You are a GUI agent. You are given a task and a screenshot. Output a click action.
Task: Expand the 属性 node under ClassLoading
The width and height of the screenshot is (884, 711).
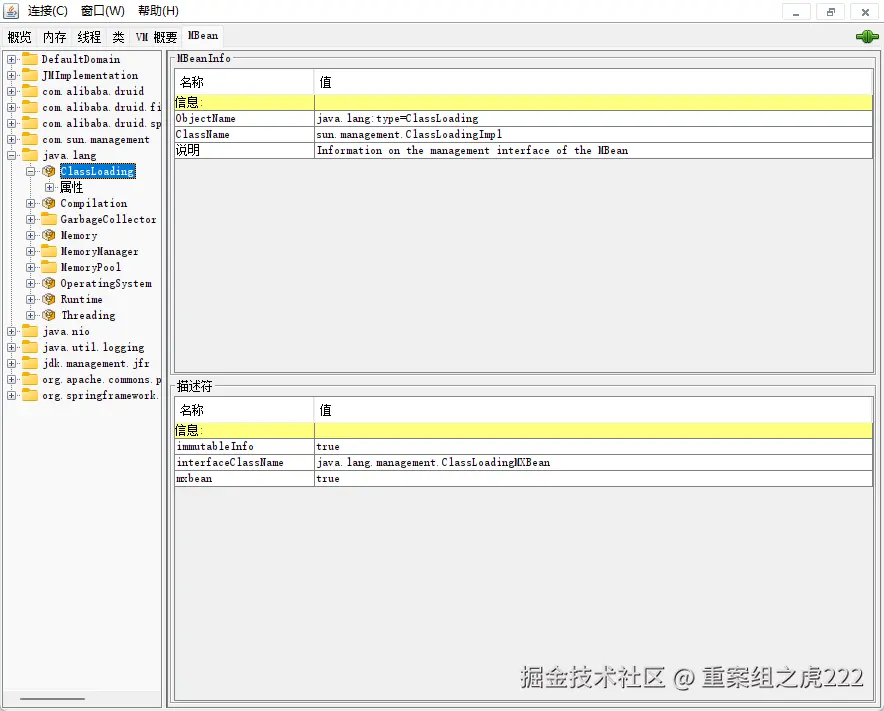click(50, 187)
